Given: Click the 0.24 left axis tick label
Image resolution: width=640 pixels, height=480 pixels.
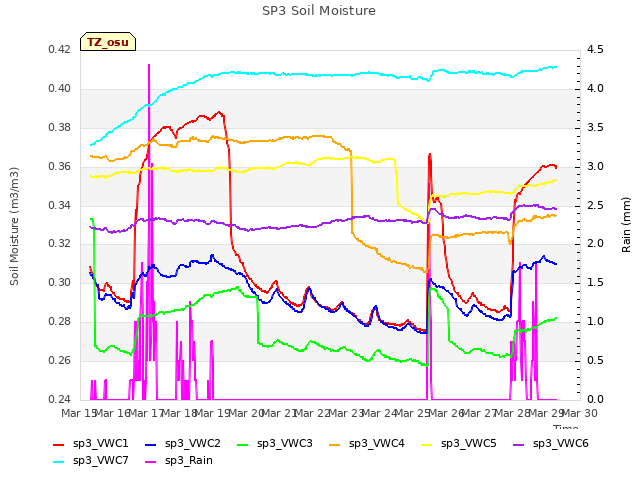Looking at the screenshot, I should coord(59,399).
